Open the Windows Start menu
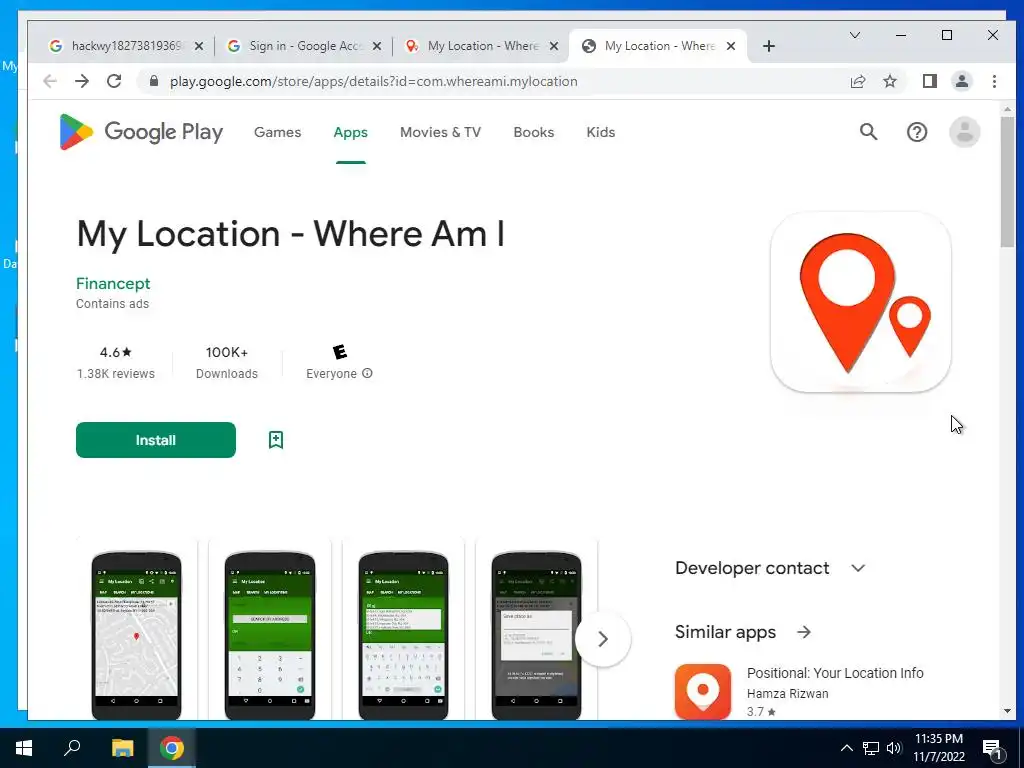Screen dimensions: 1024x768 click(x=24, y=748)
